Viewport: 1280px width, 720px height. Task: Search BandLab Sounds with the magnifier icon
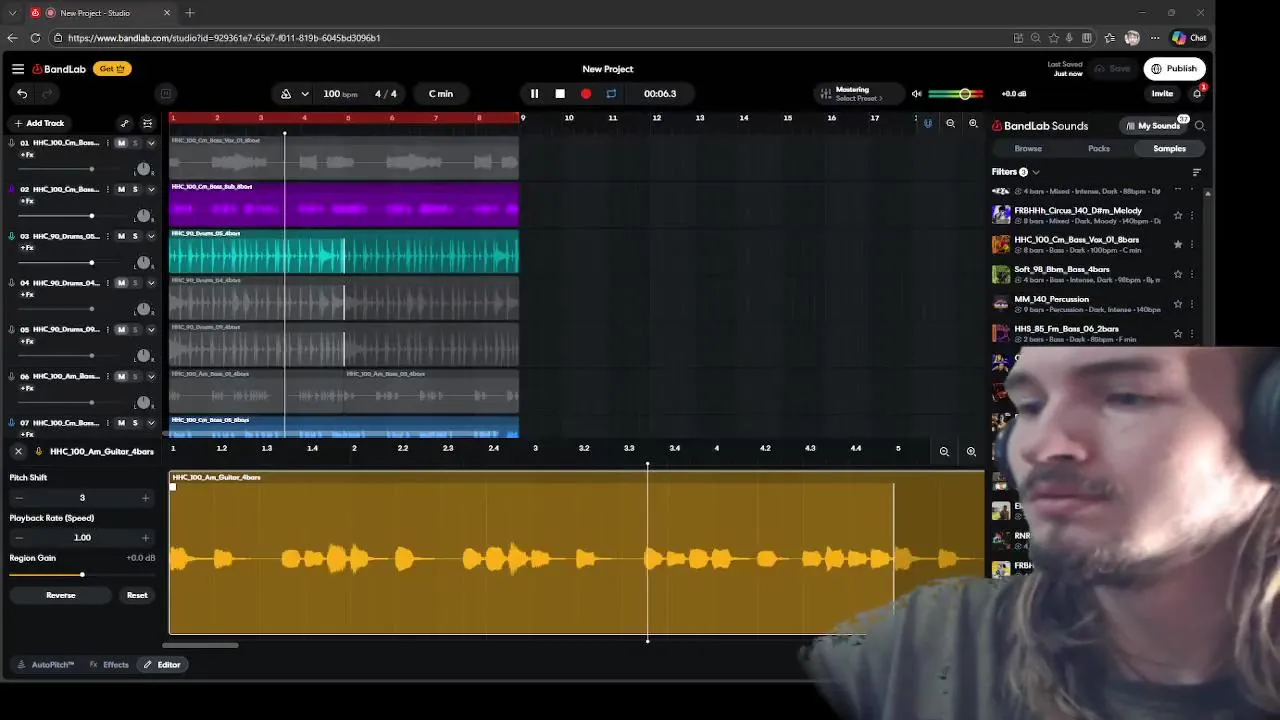pyautogui.click(x=1200, y=126)
